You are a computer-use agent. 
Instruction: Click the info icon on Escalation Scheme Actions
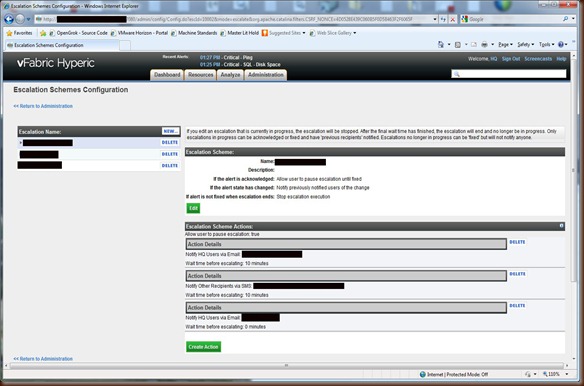pos(561,226)
